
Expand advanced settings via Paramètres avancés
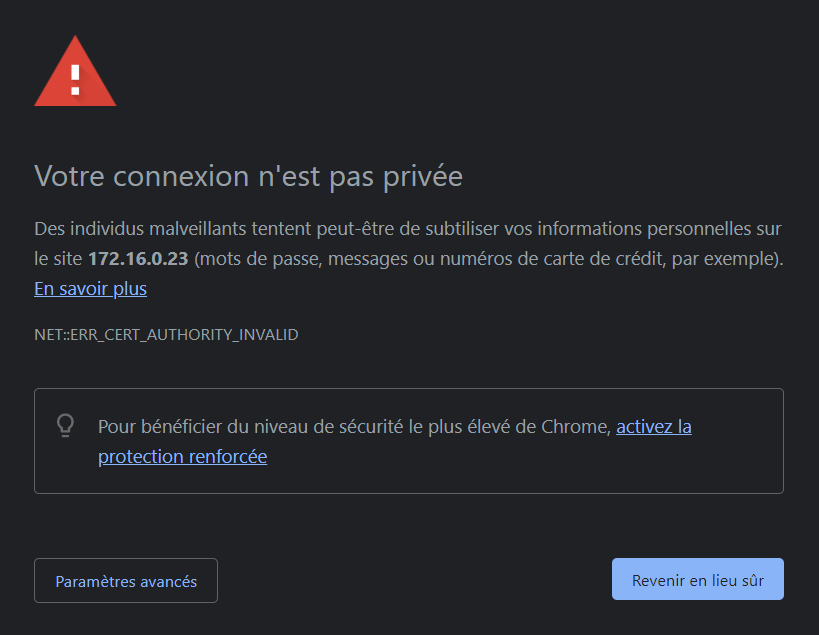point(125,580)
